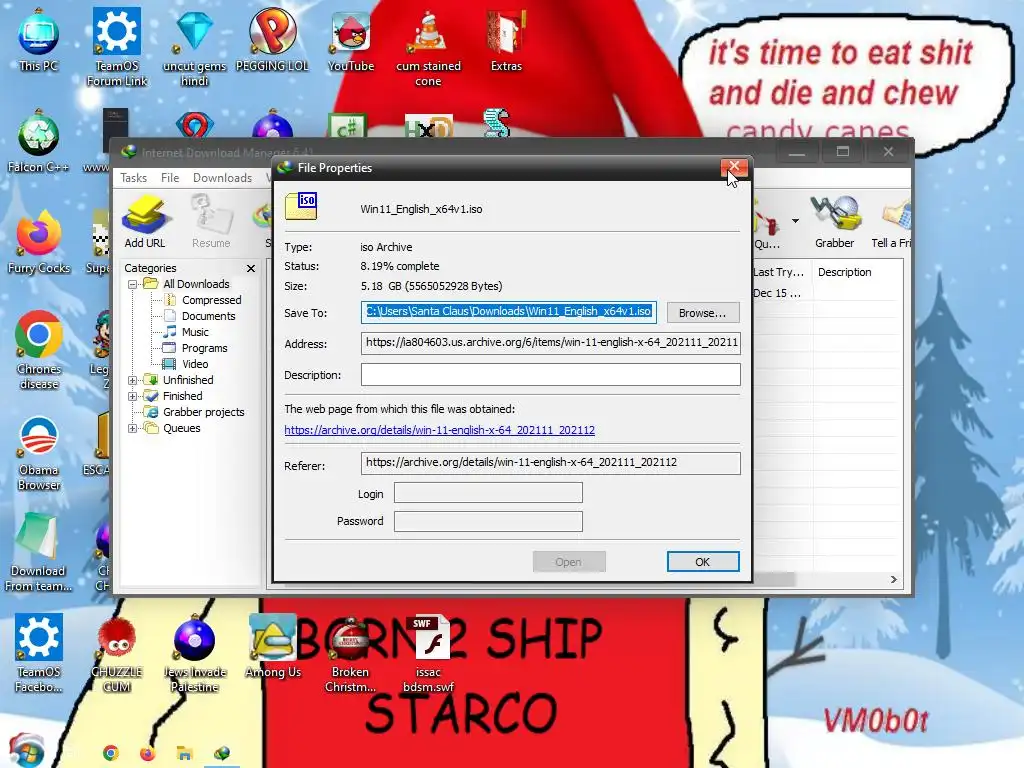Select the YouTube Angry Birds desktop icon
The image size is (1024, 768).
[351, 40]
